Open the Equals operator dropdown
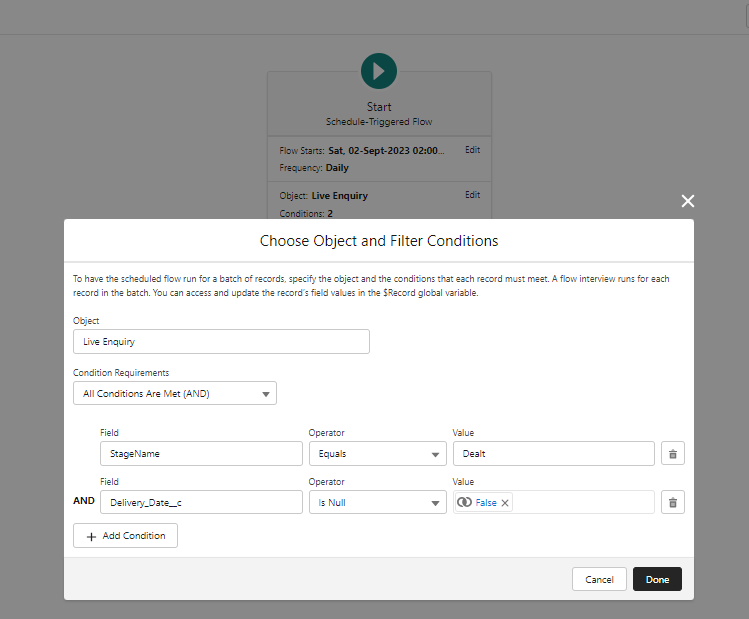 click(x=377, y=454)
